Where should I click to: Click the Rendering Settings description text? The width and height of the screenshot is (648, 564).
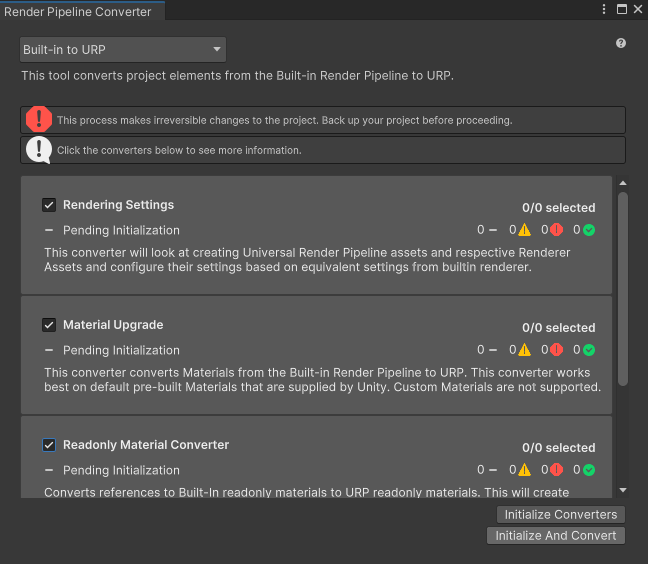(x=307, y=260)
